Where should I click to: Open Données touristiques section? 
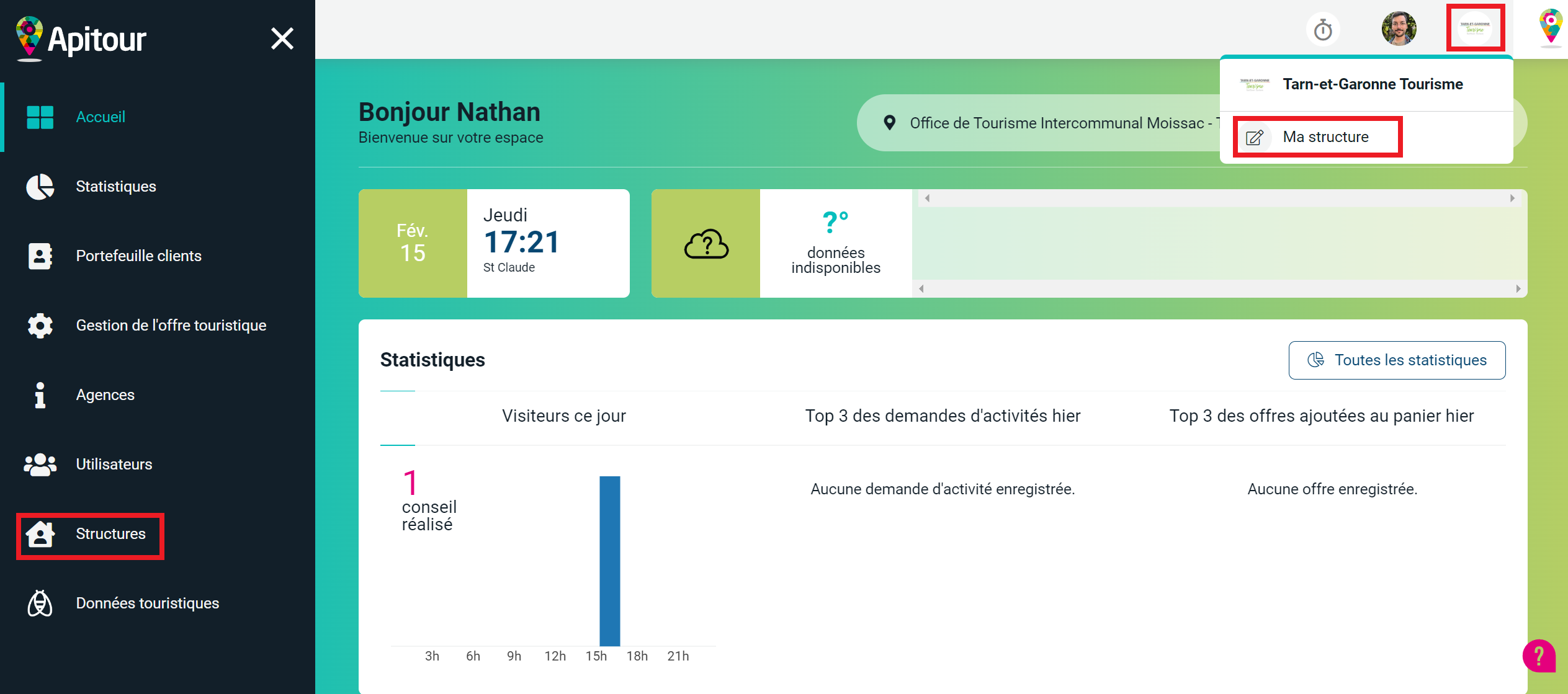tap(147, 603)
